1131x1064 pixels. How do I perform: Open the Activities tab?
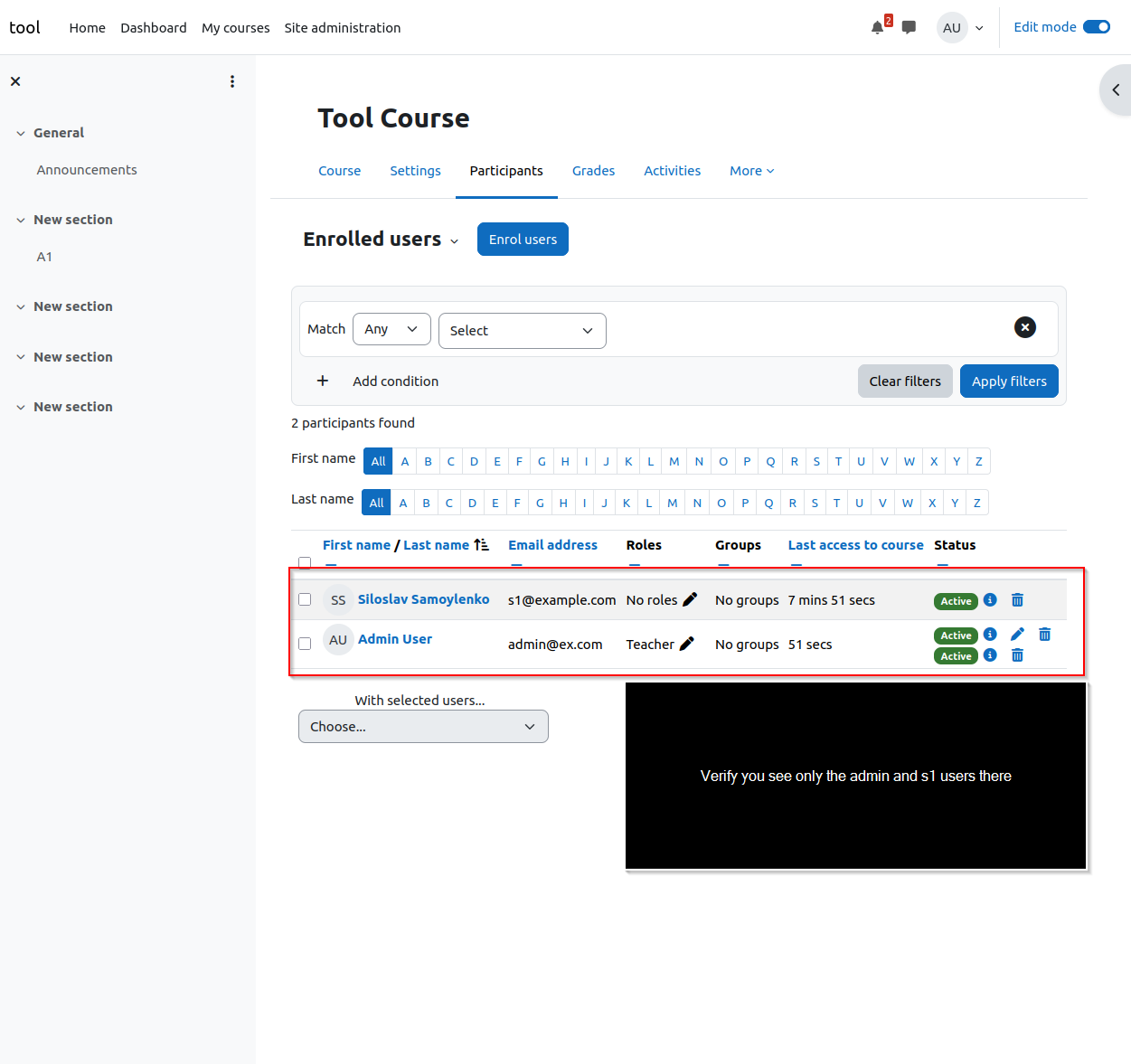672,171
